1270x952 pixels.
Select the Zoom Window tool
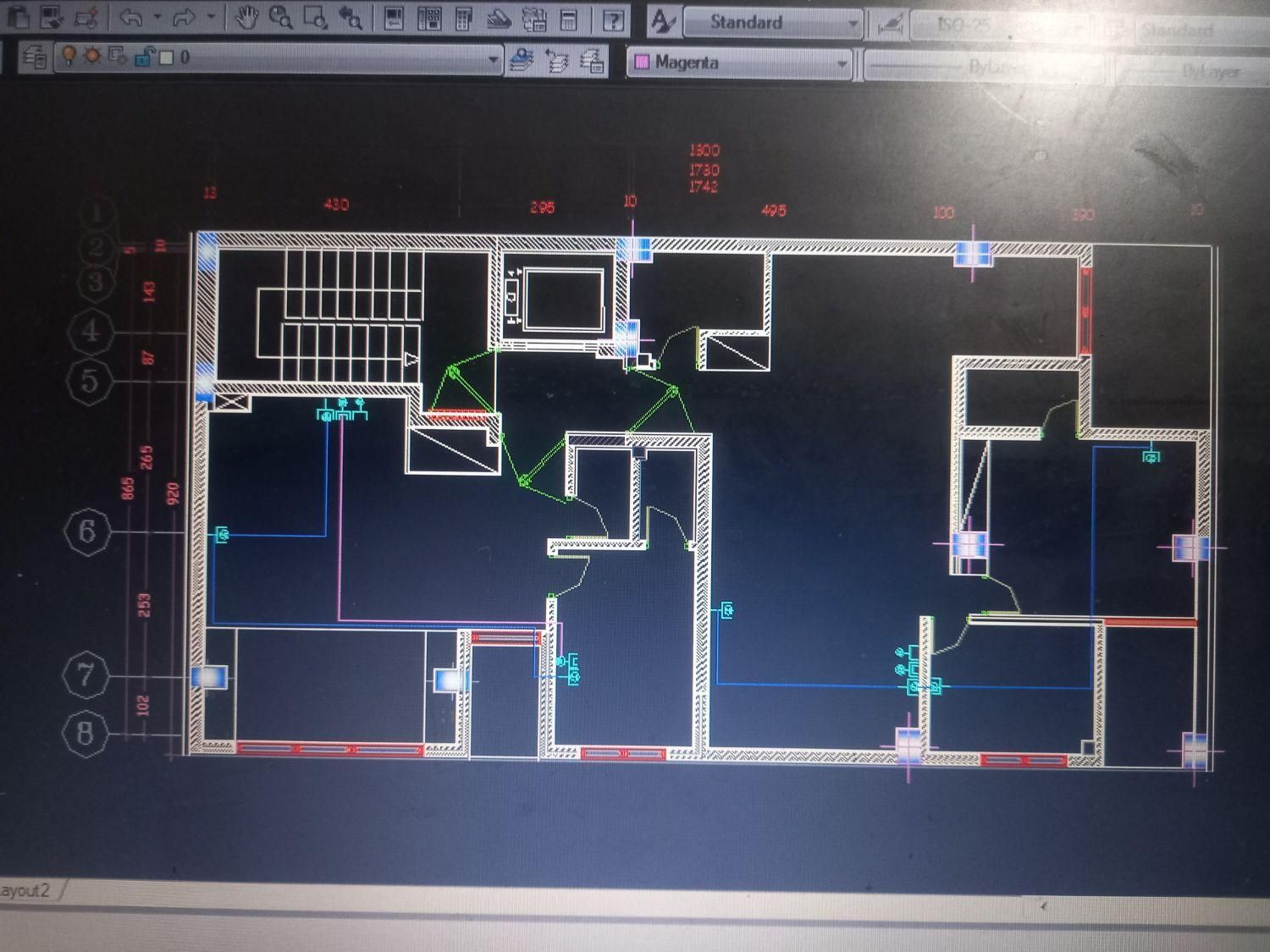click(x=315, y=16)
